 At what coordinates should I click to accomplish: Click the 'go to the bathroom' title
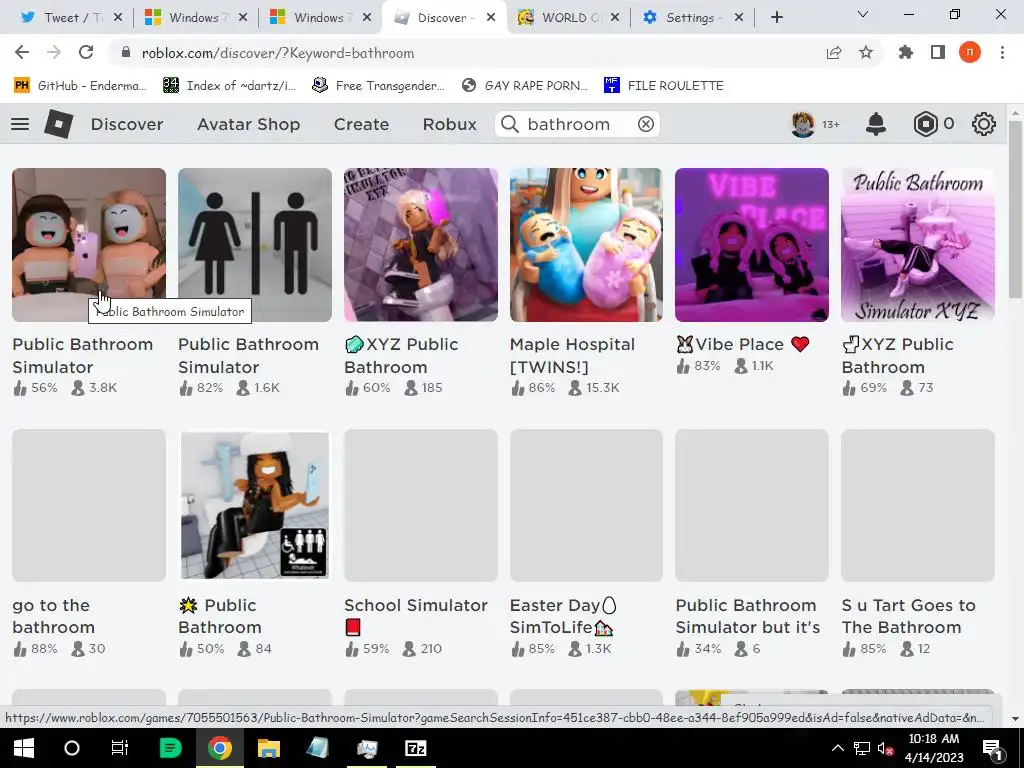[x=54, y=616]
